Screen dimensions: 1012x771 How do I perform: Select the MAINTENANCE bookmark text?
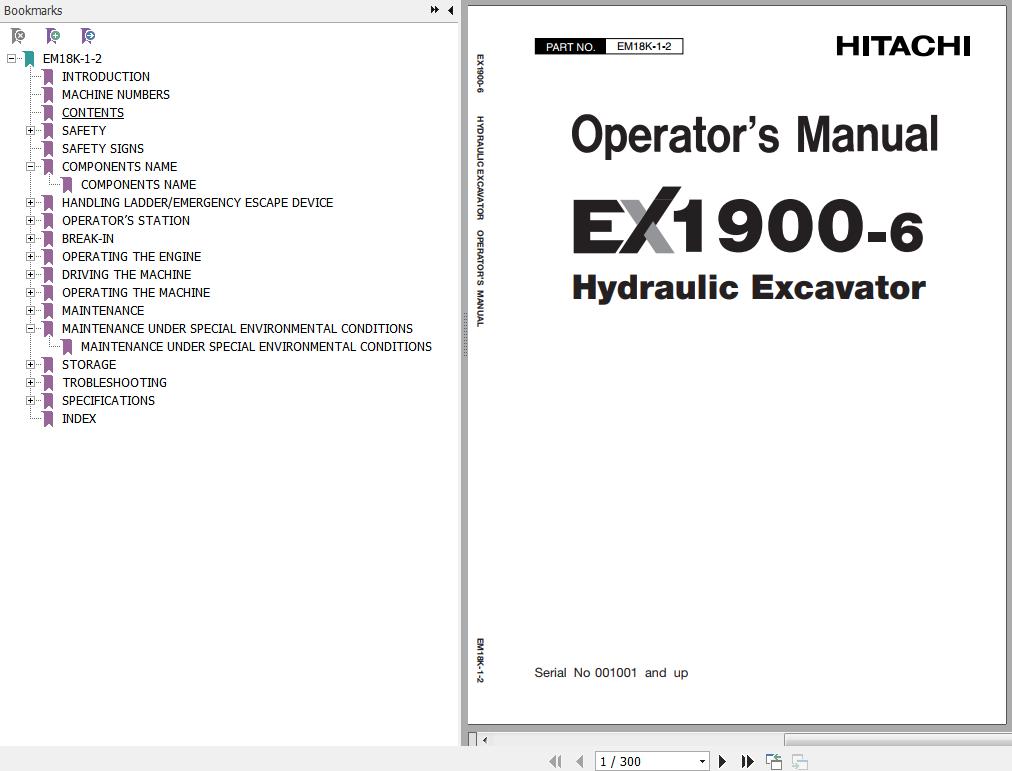pos(103,311)
